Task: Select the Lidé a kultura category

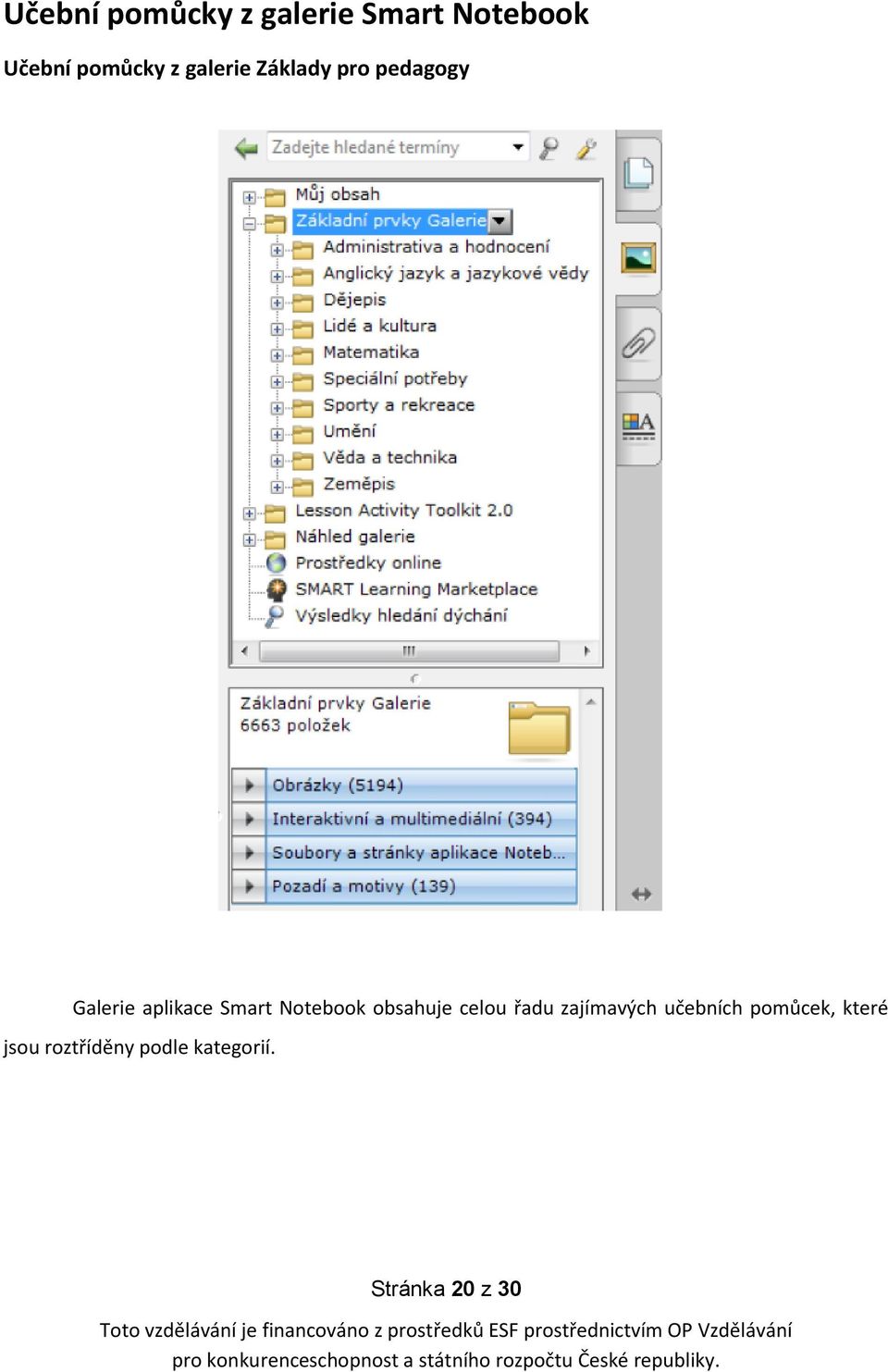Action: pos(379,326)
